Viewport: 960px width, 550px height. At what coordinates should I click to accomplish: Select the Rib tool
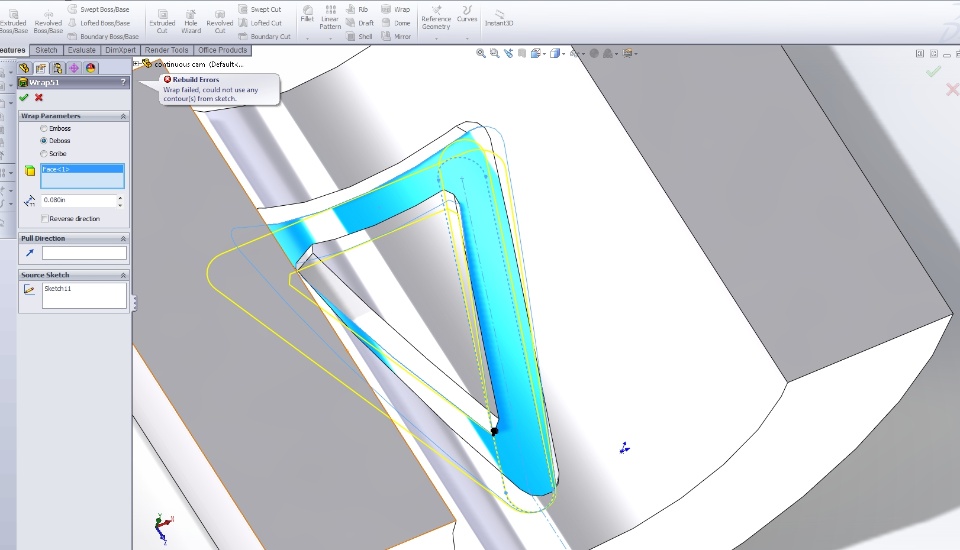pos(357,9)
